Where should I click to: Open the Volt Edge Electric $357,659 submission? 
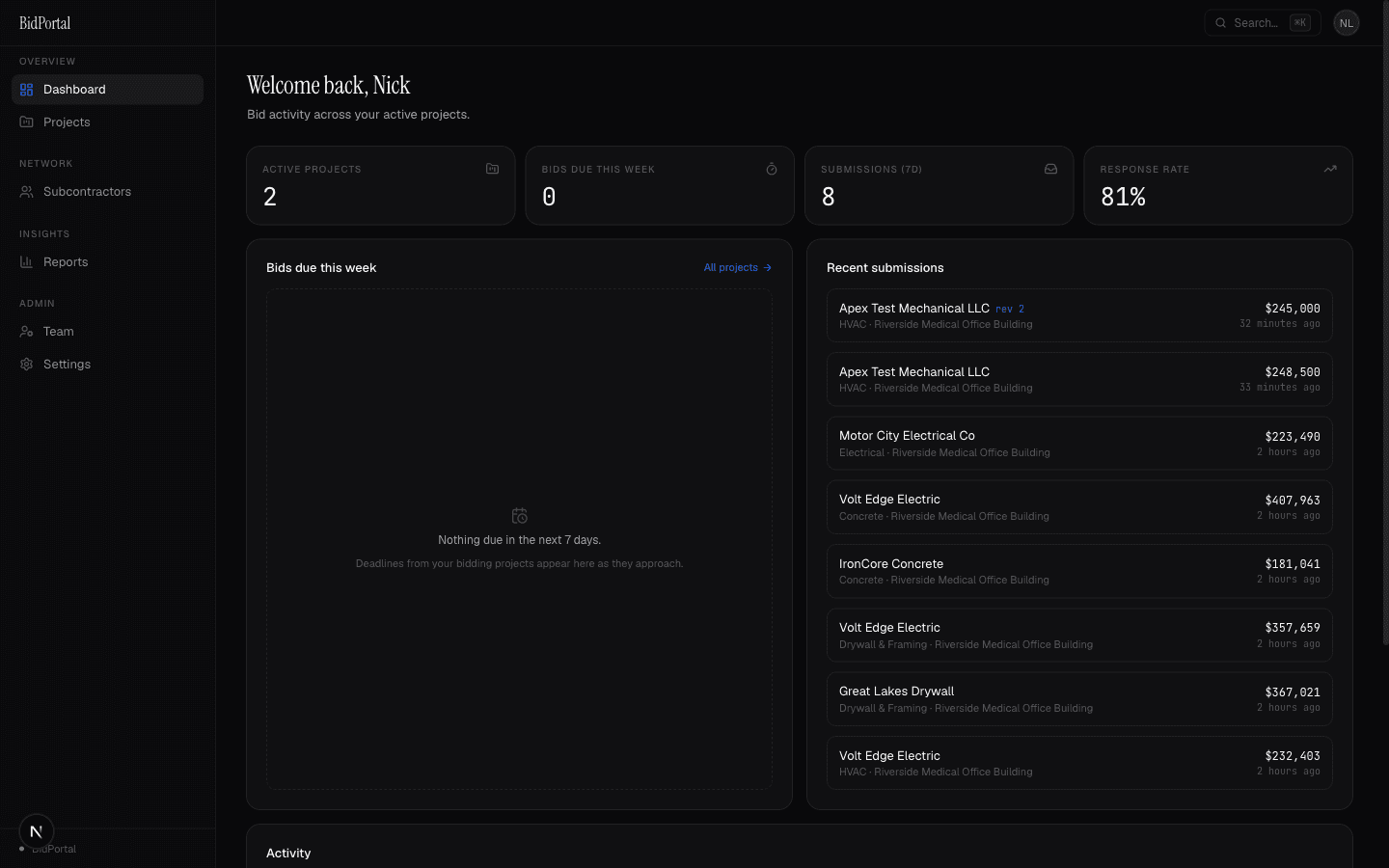click(1079, 636)
